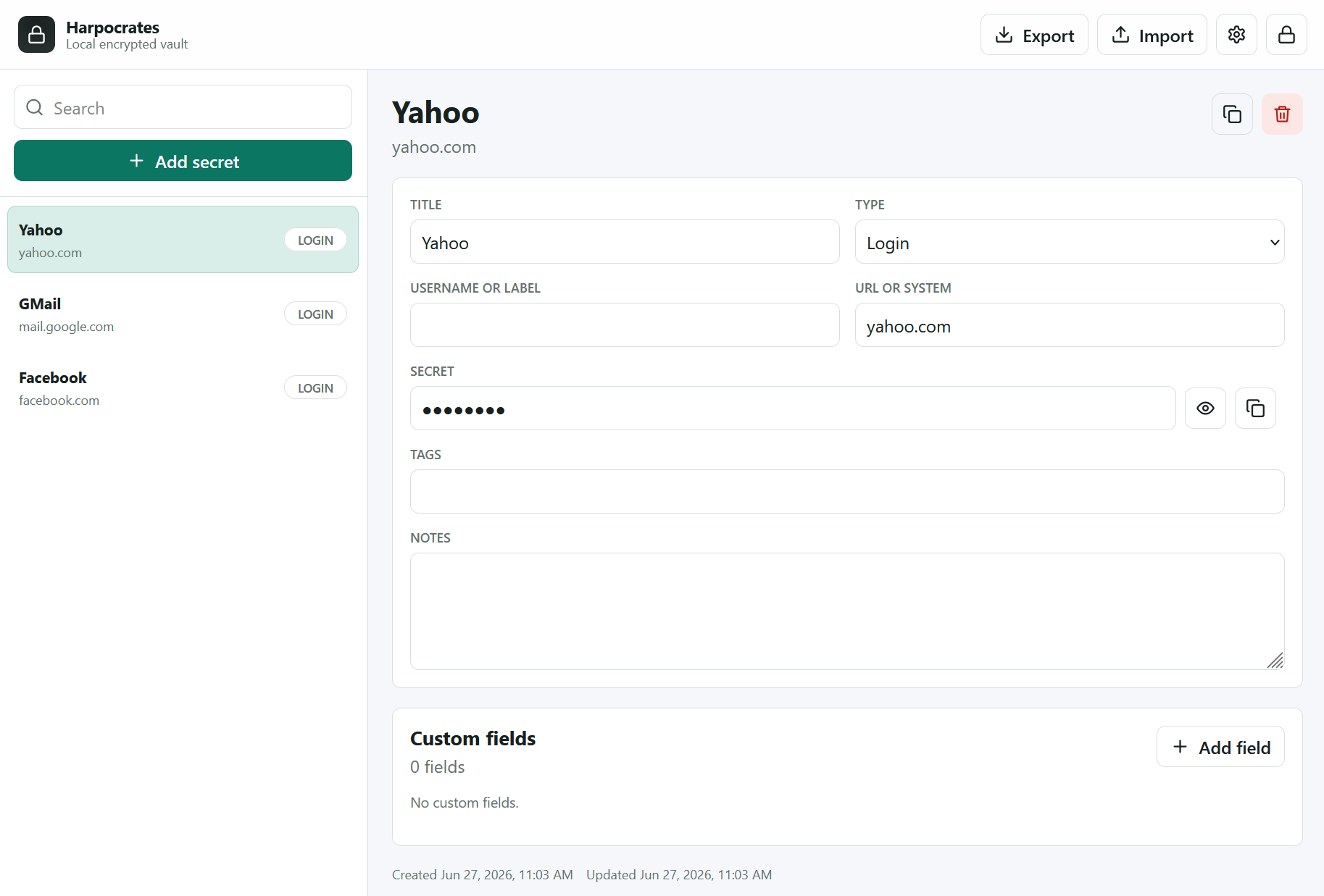Image resolution: width=1324 pixels, height=896 pixels.
Task: Duplicate the Yahoo secret entry
Action: click(1232, 114)
